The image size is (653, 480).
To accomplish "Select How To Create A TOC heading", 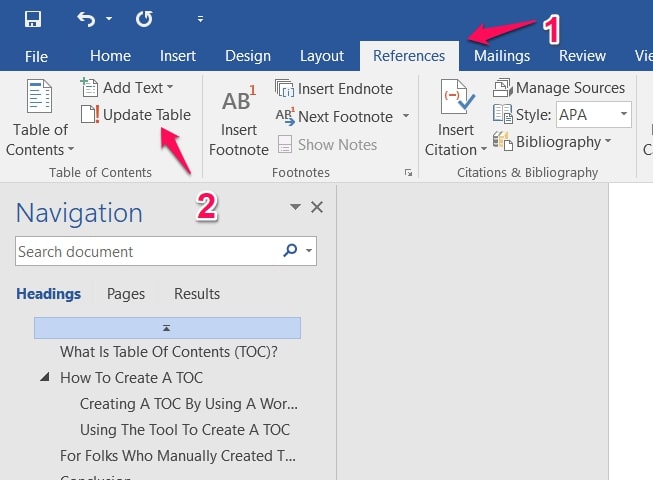I will coord(132,378).
